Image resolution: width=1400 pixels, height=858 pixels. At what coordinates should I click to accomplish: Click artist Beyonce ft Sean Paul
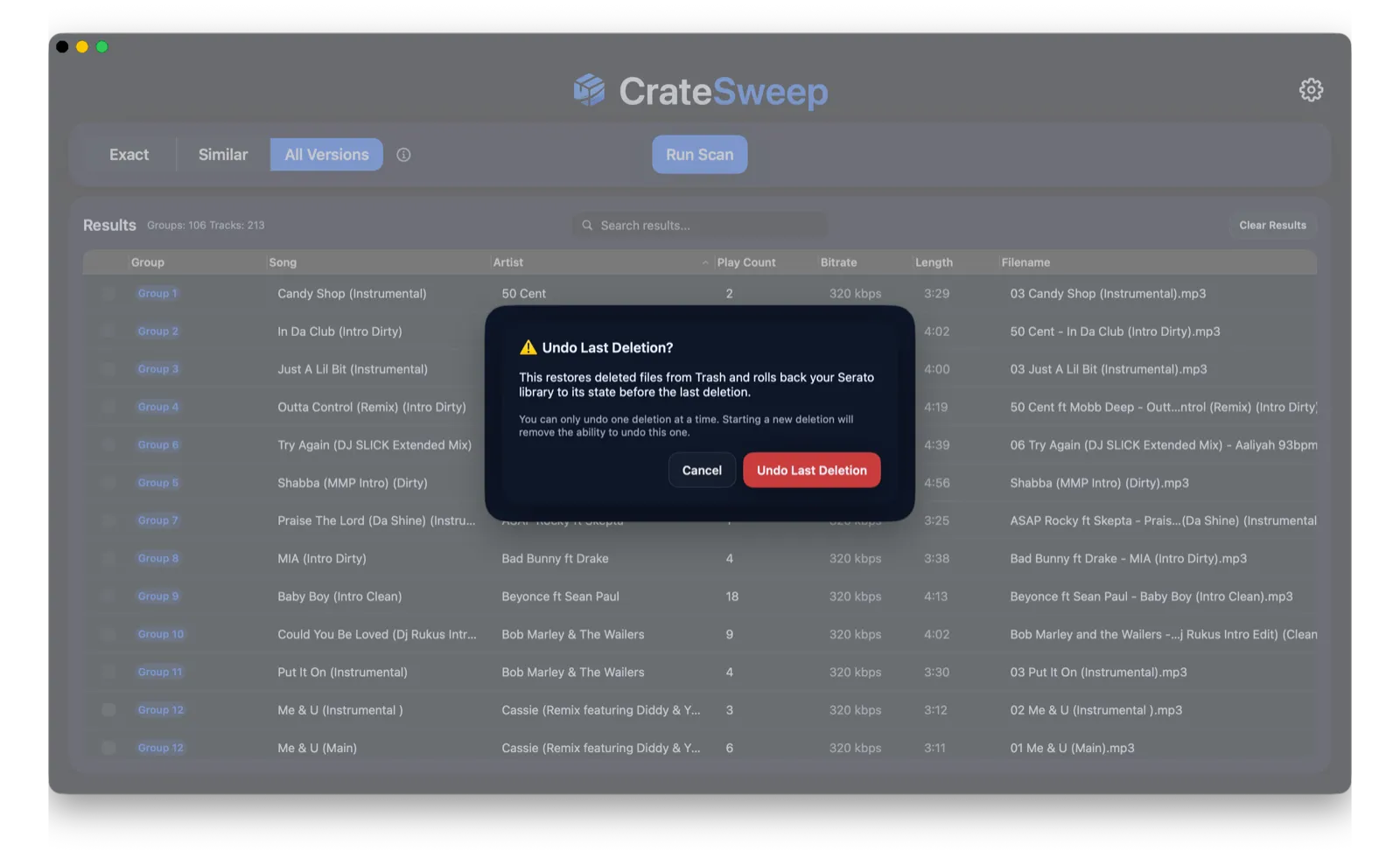tap(560, 596)
